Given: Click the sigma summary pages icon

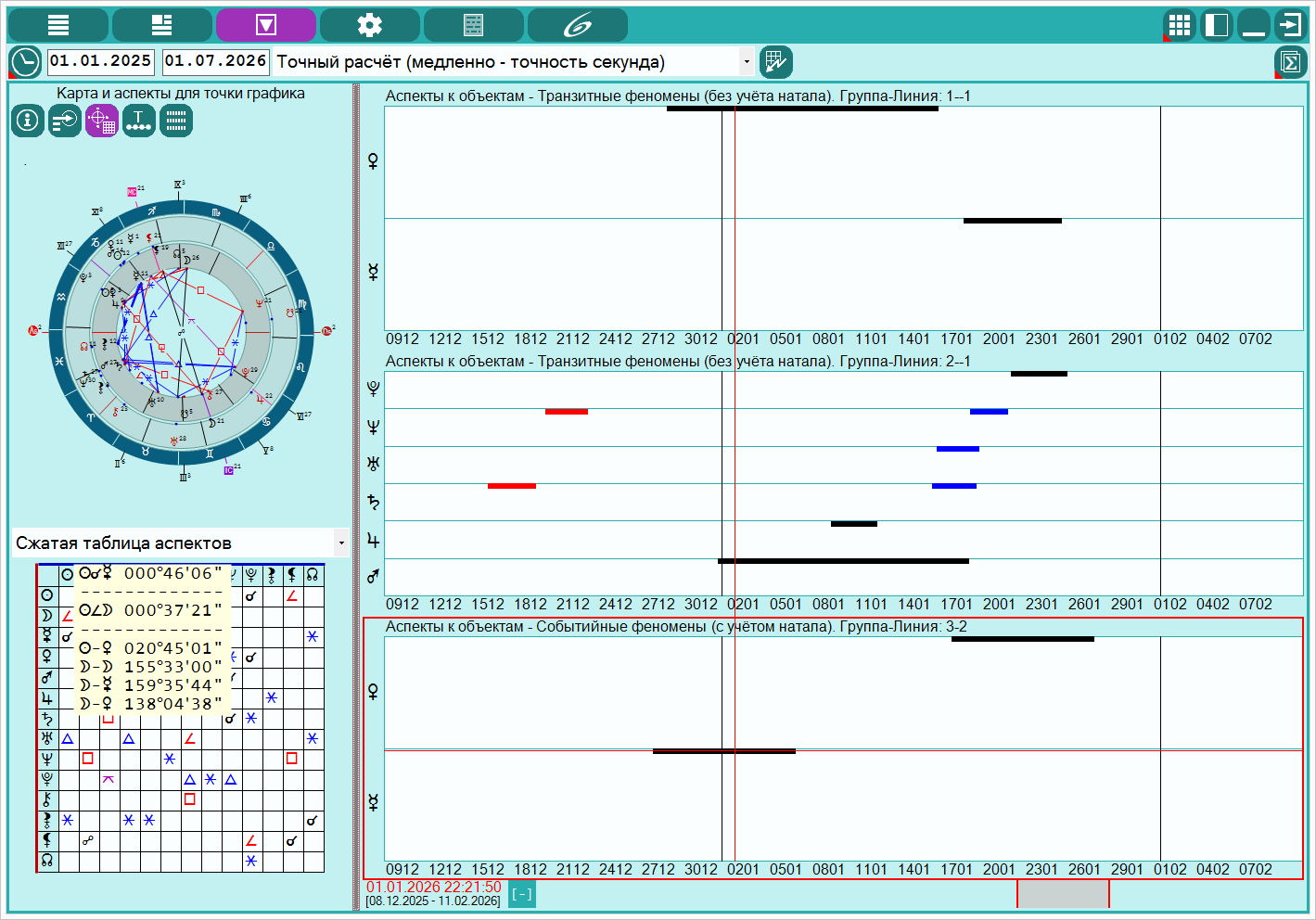Looking at the screenshot, I should [1291, 62].
